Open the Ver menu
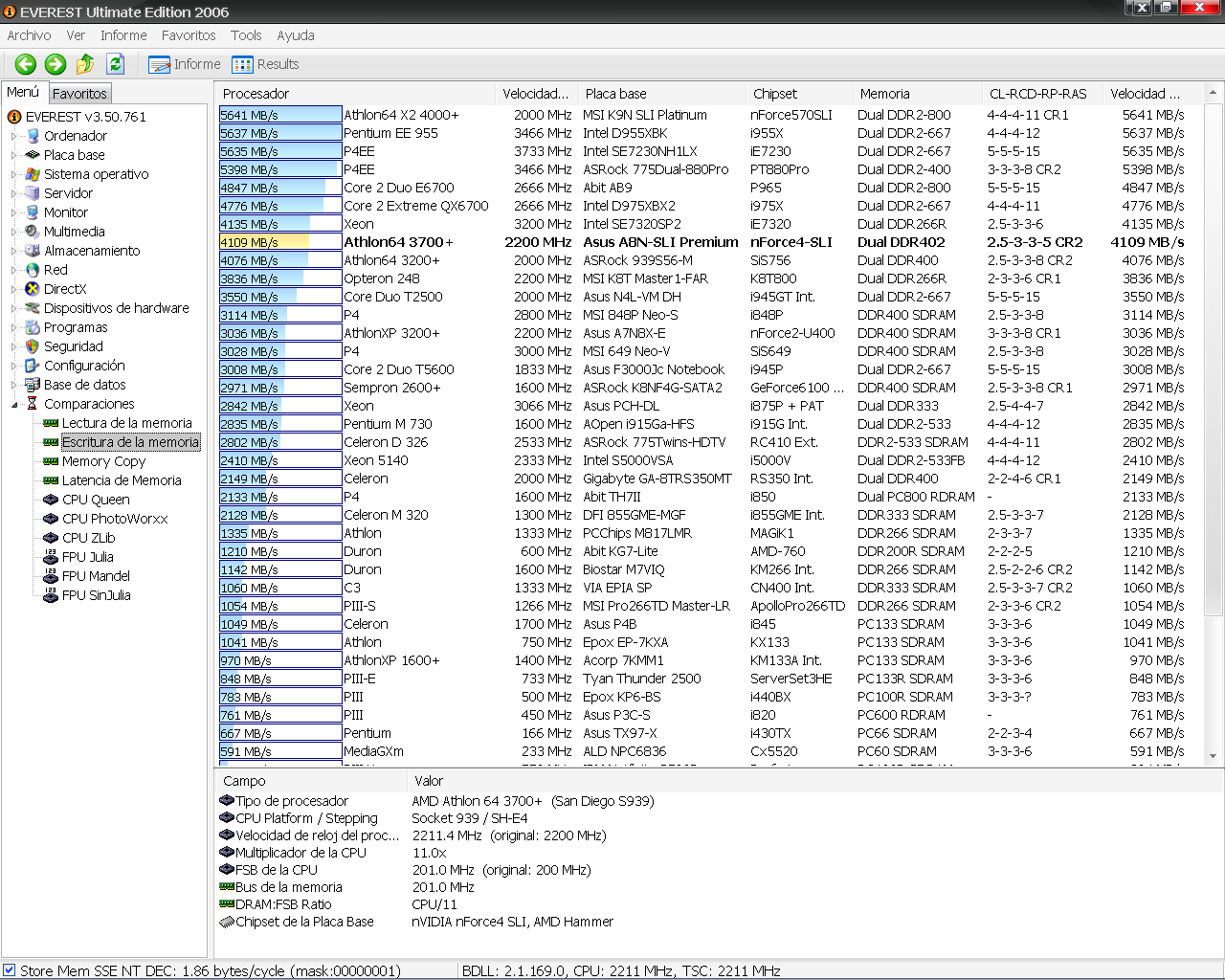The height and width of the screenshot is (980, 1225). pos(76,35)
